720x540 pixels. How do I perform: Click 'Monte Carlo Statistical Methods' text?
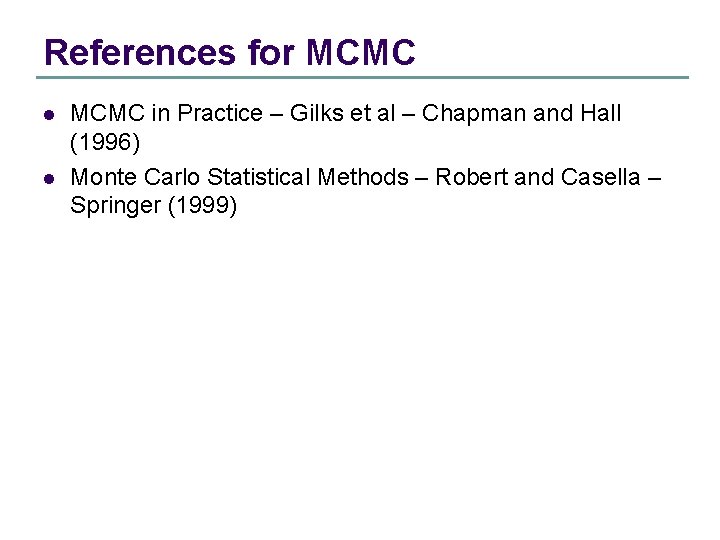[239, 178]
